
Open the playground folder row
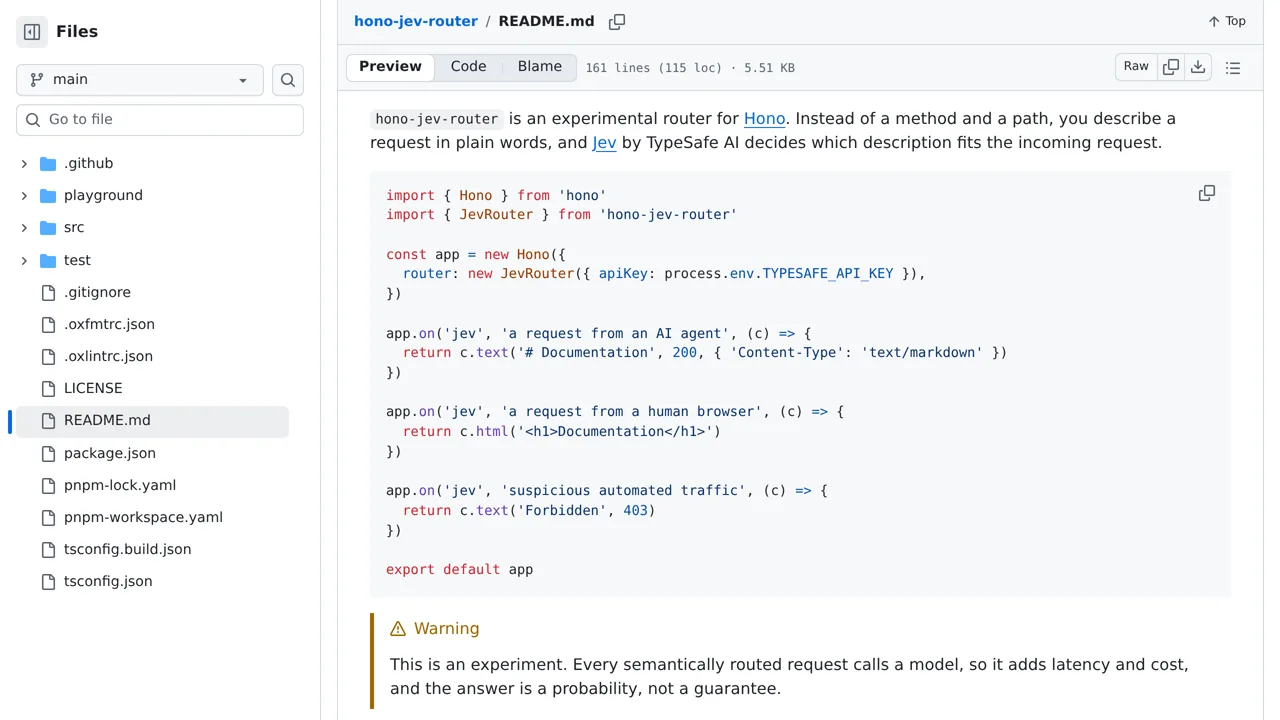(x=152, y=196)
